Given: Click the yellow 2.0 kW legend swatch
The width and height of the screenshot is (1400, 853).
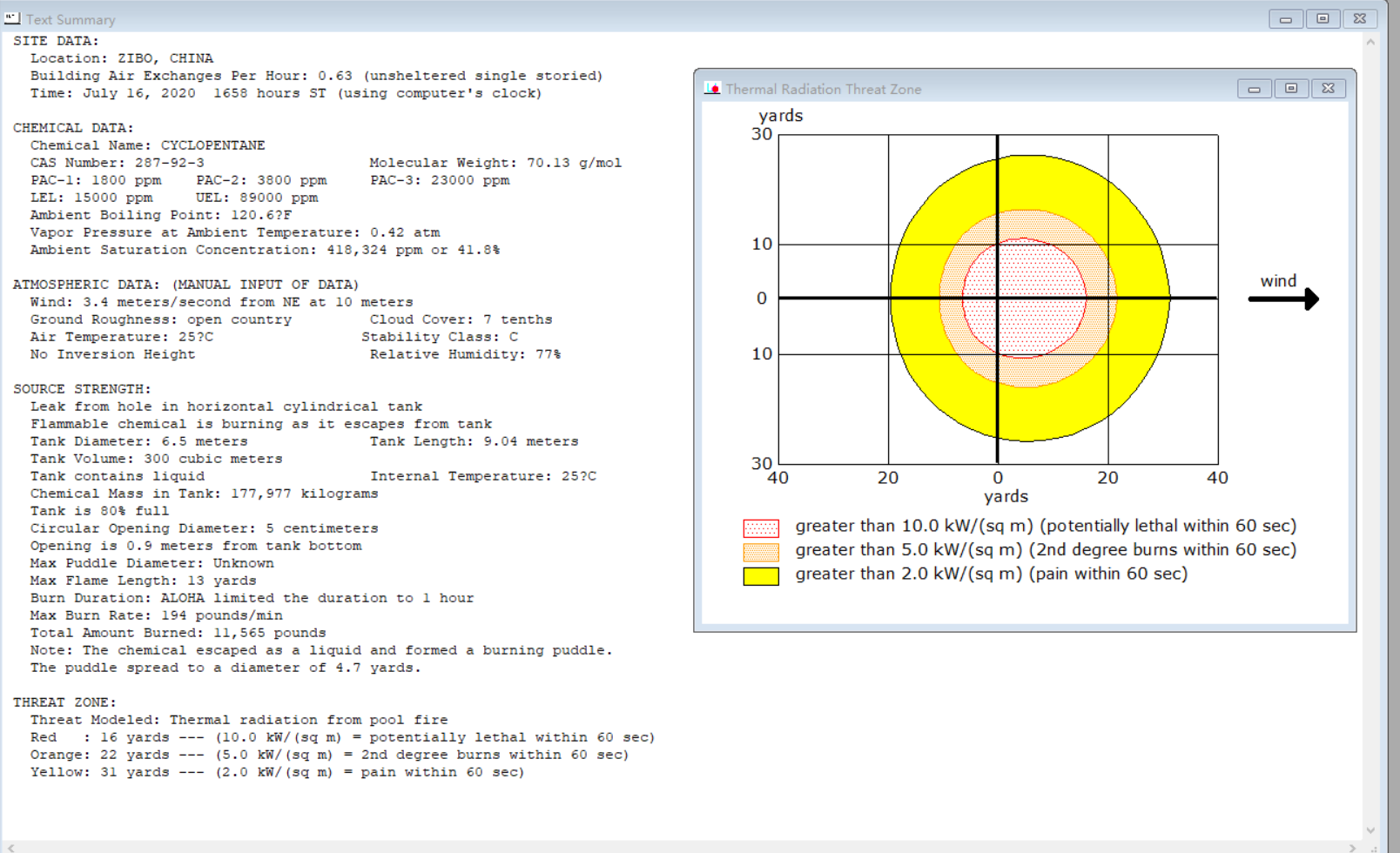Looking at the screenshot, I should click(x=761, y=575).
